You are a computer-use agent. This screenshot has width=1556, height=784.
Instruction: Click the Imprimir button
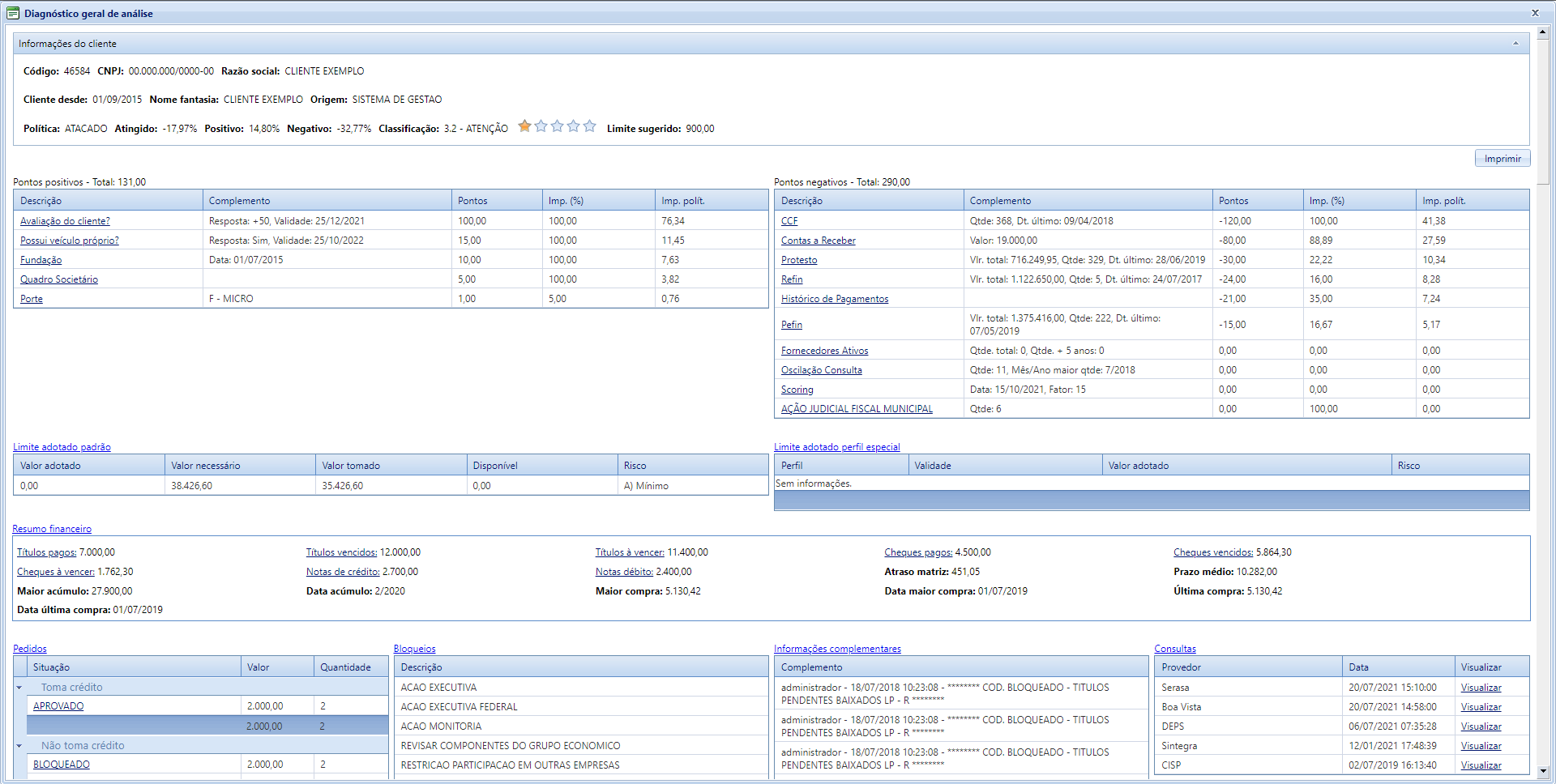pyautogui.click(x=1503, y=159)
